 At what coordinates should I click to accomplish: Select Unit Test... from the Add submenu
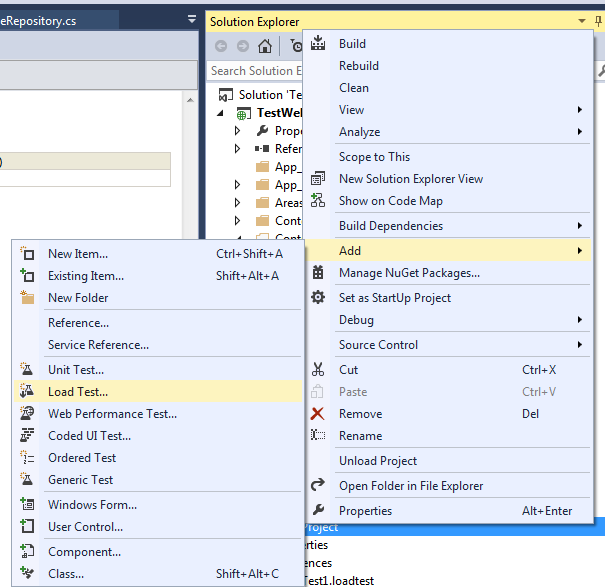pyautogui.click(x=76, y=370)
